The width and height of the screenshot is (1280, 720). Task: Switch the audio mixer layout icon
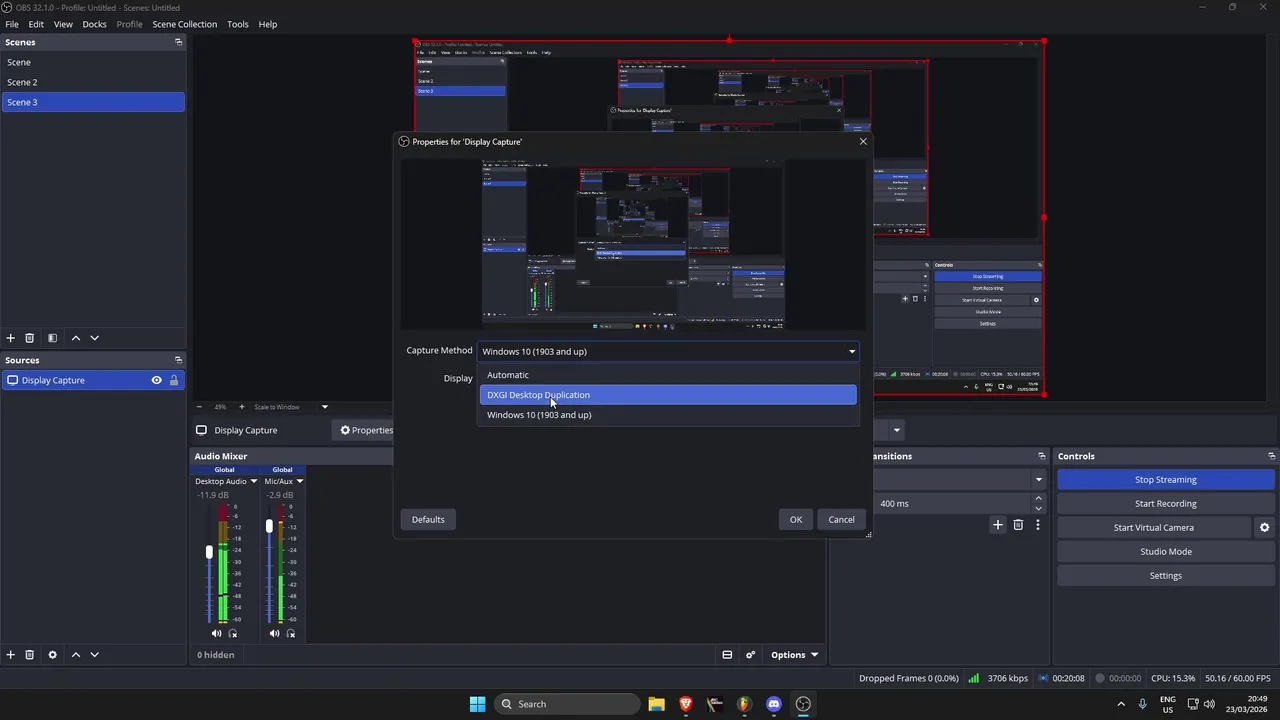(x=727, y=655)
